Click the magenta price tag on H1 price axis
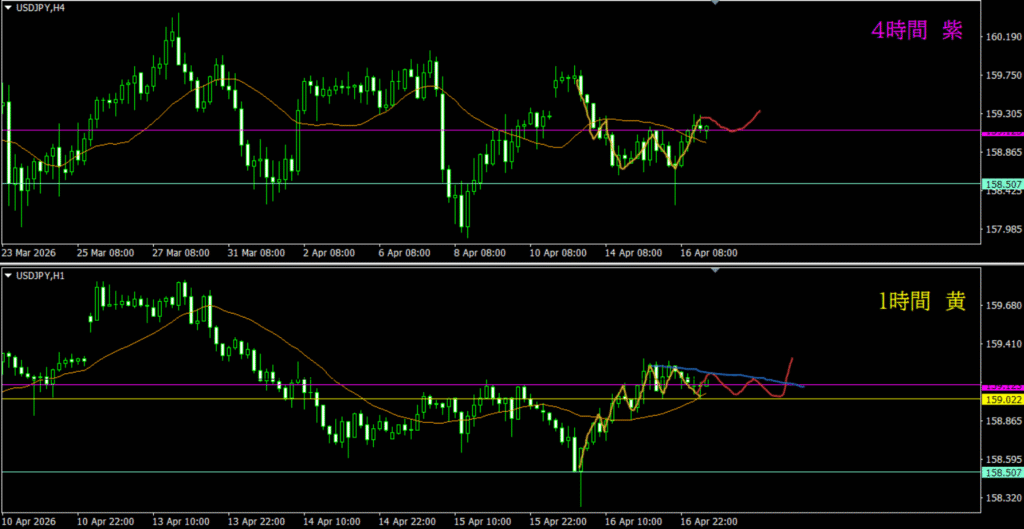 pyautogui.click(x=1003, y=386)
